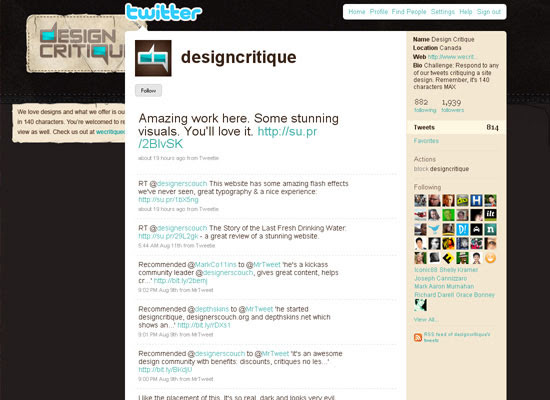Open the blue 'D!' avatar in Following
The height and width of the screenshot is (400, 550).
(x=462, y=229)
